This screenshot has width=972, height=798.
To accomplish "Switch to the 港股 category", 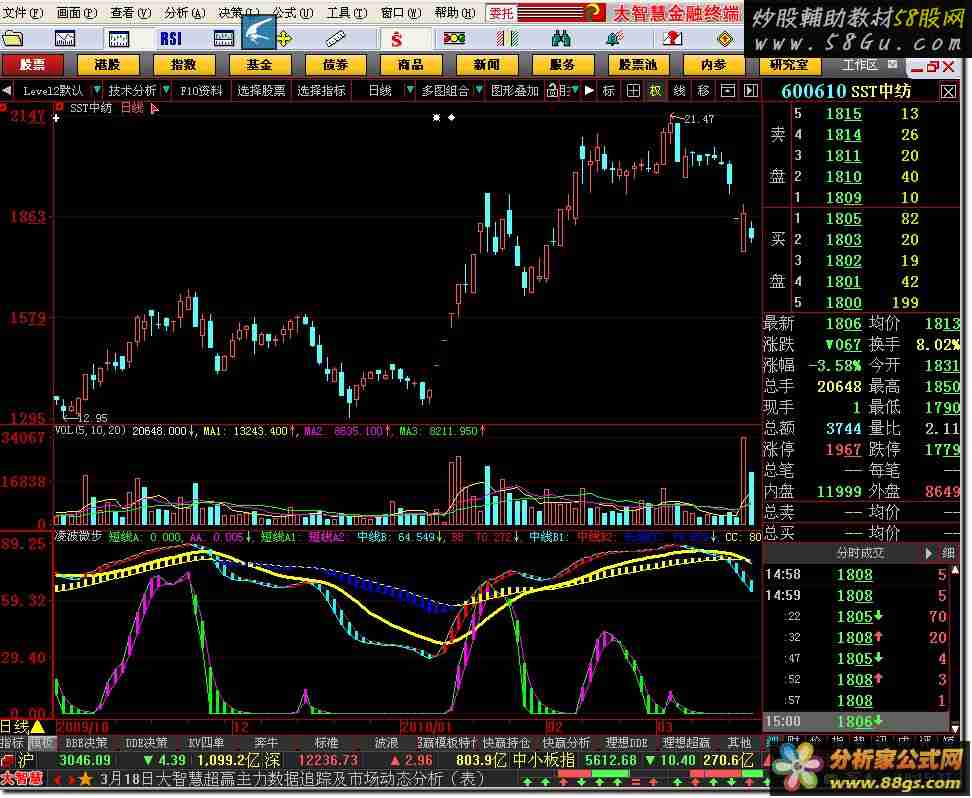I will [108, 64].
